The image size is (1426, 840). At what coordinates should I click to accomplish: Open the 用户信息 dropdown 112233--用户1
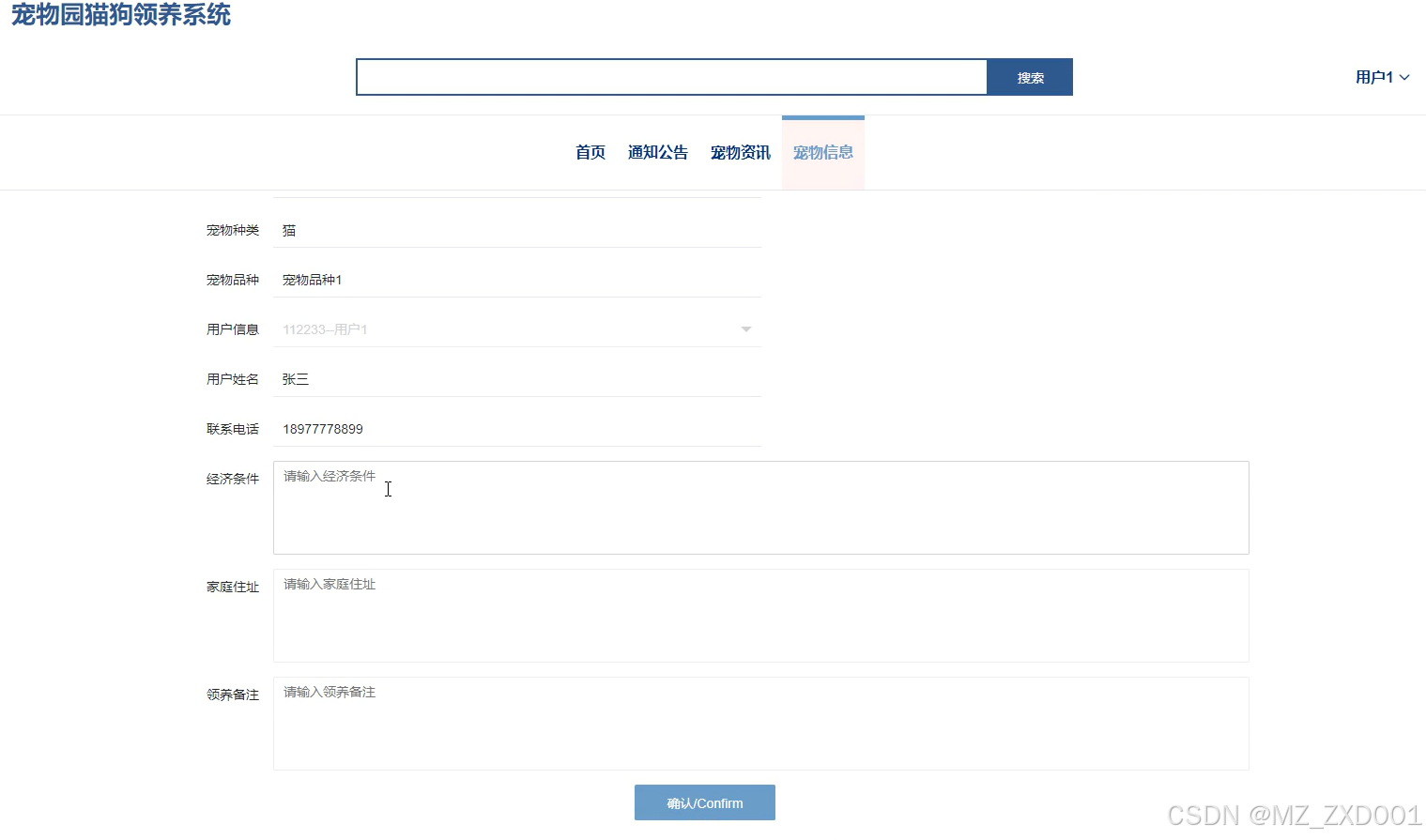[x=517, y=329]
